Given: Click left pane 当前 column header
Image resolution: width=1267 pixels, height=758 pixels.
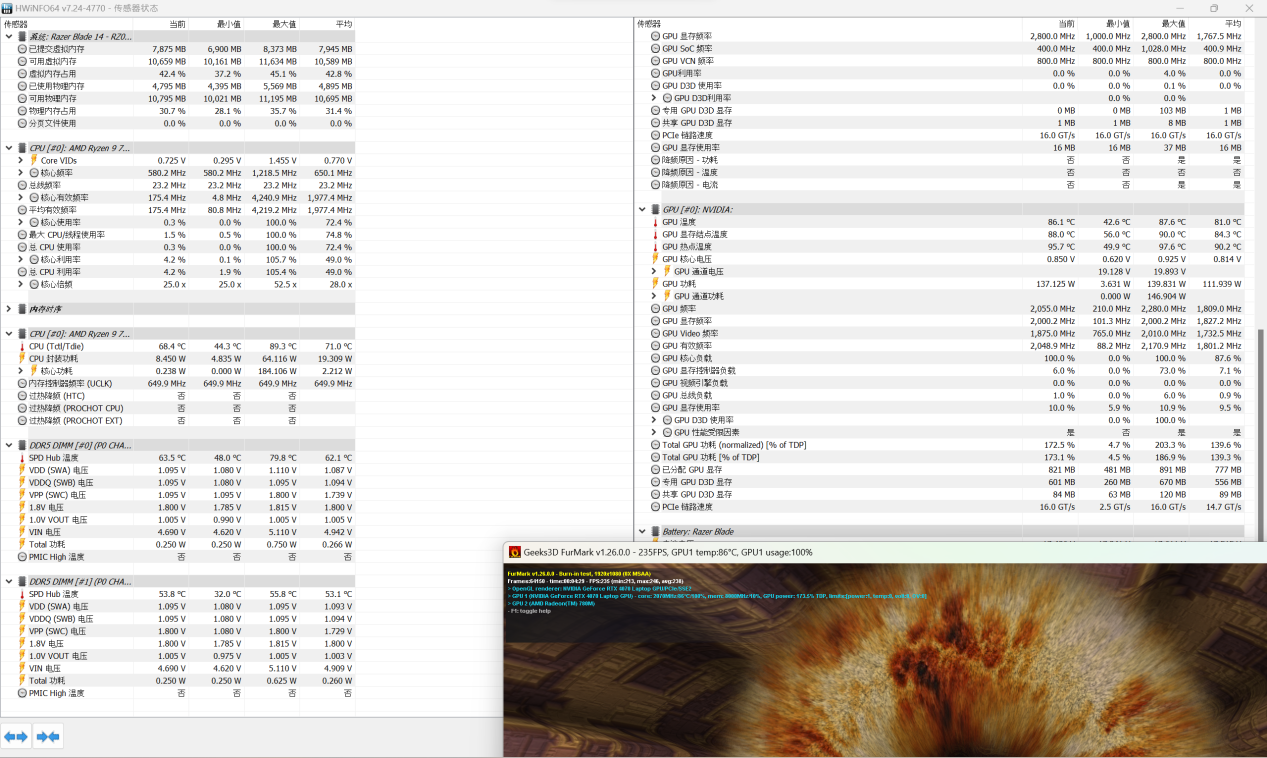Looking at the screenshot, I should 161,23.
